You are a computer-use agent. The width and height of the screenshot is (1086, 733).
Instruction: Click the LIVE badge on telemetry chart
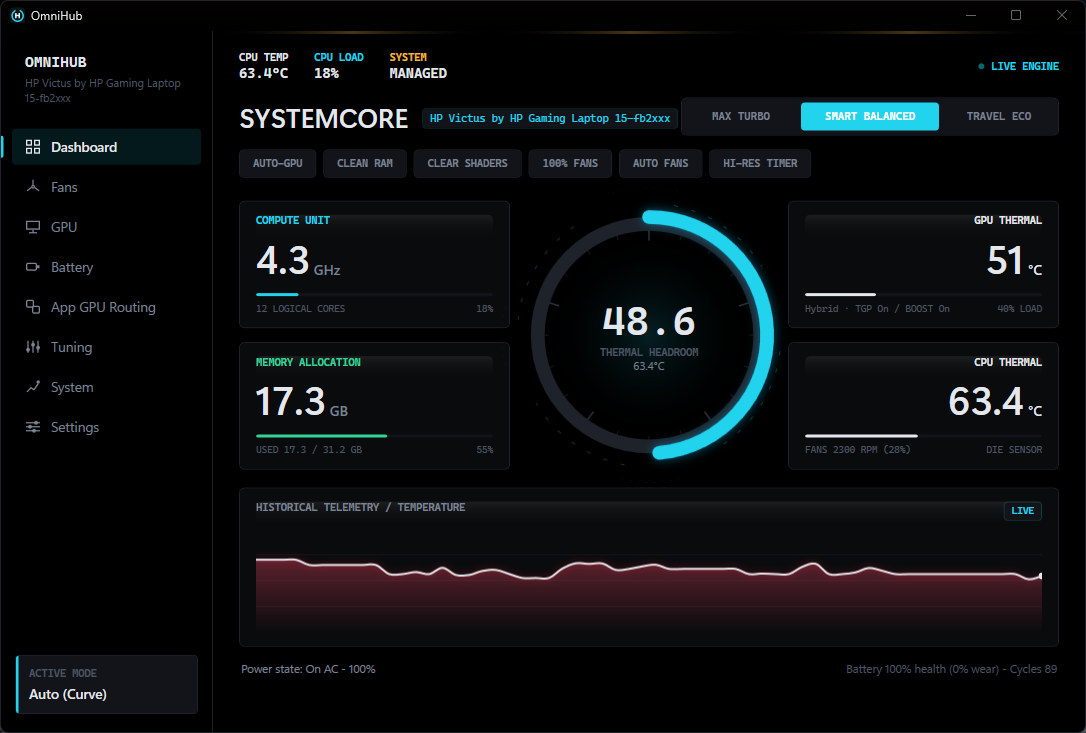[1023, 511]
